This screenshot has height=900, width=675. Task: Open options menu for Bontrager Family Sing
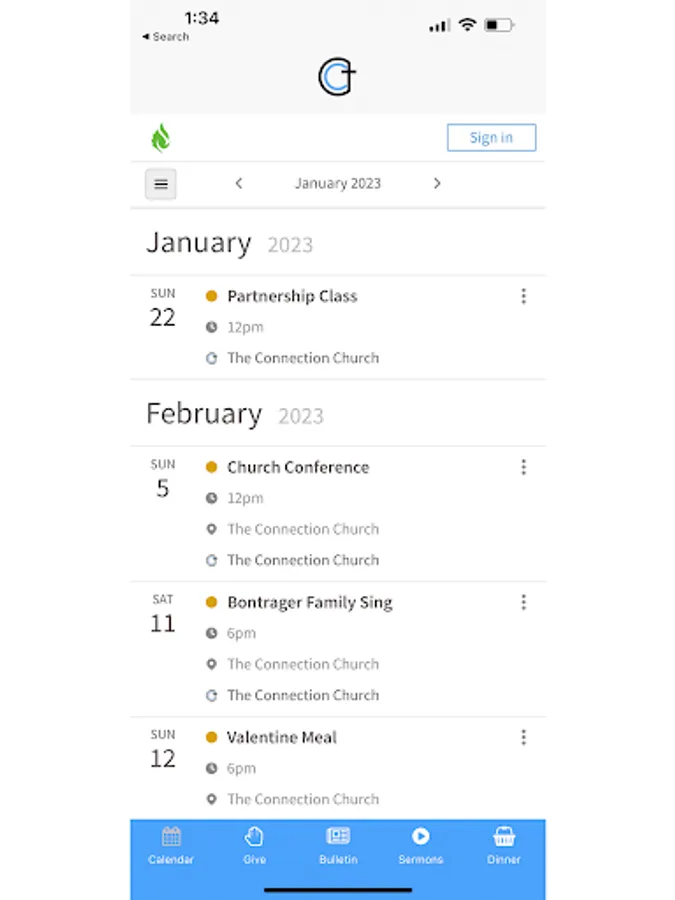coord(523,602)
